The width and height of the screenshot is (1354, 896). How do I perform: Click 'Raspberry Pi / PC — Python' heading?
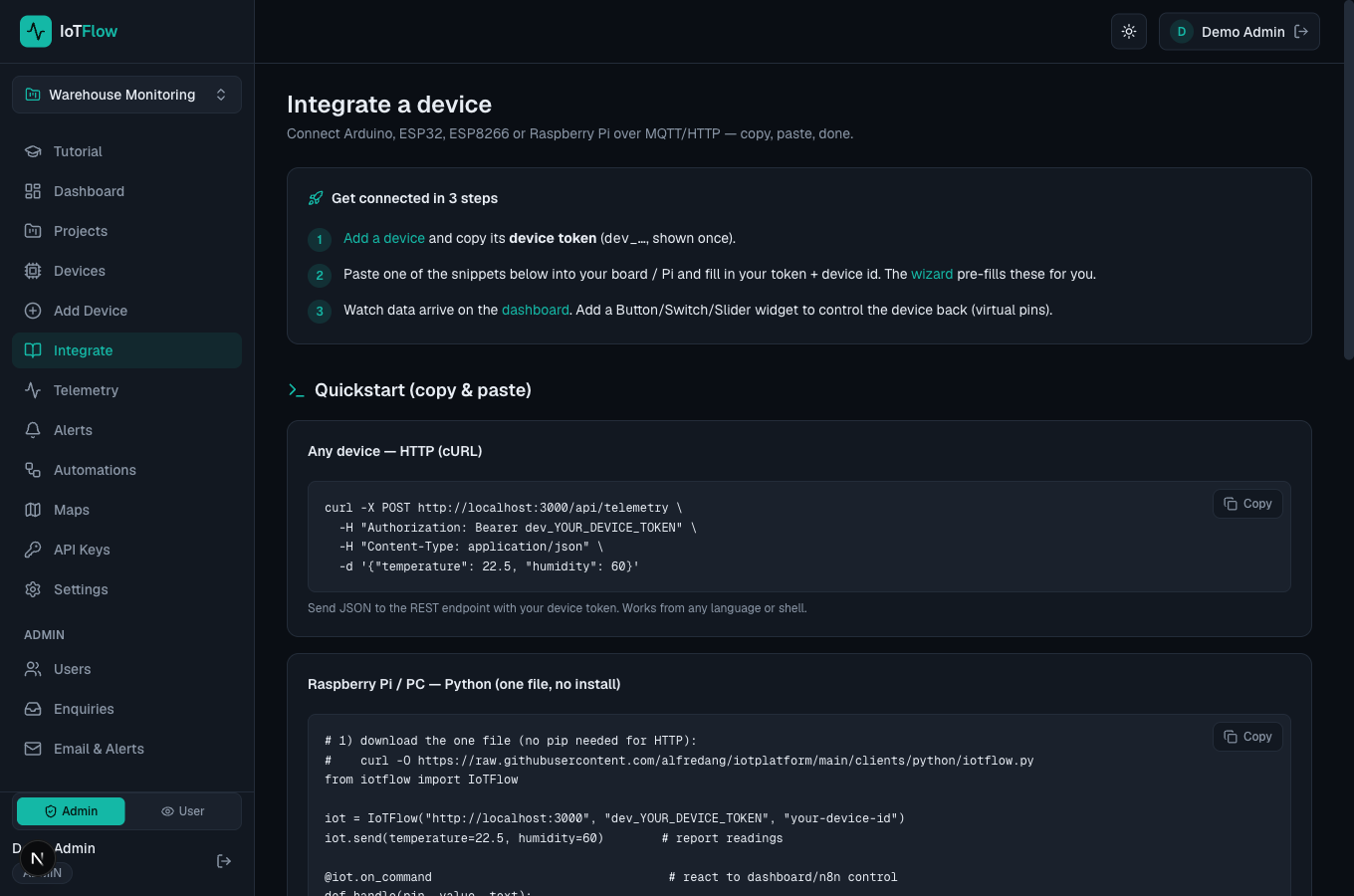coord(464,684)
